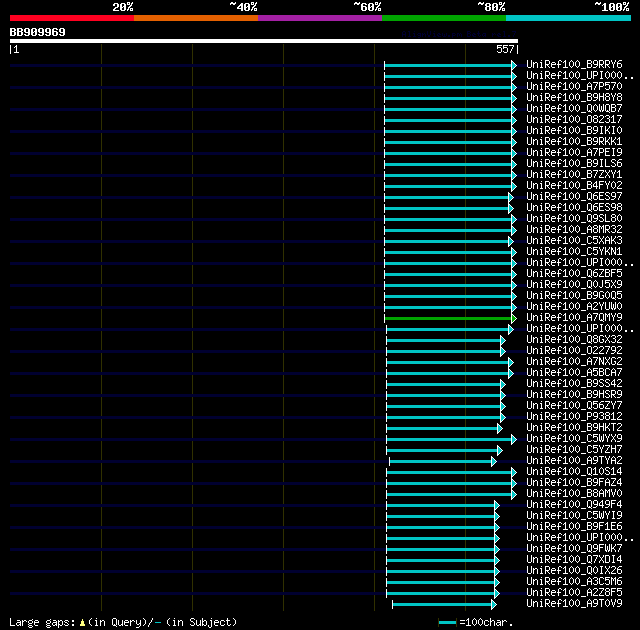Select hit label UniRef100_B9HKT2
The width and height of the screenshot is (640, 630).
coord(574,428)
